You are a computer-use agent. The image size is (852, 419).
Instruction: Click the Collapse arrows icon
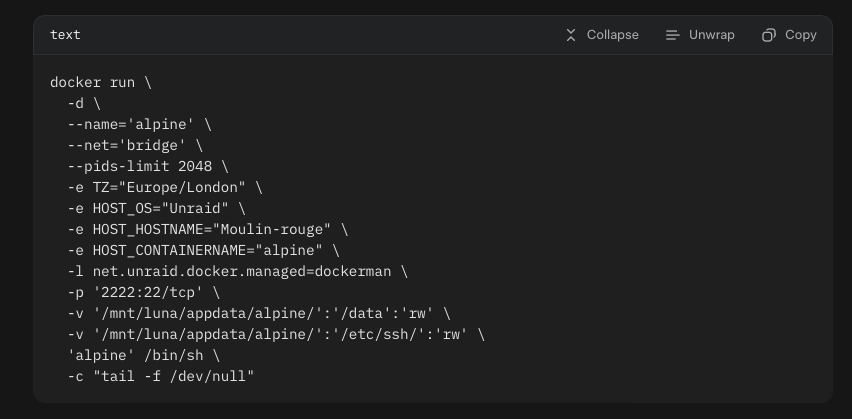pos(571,35)
